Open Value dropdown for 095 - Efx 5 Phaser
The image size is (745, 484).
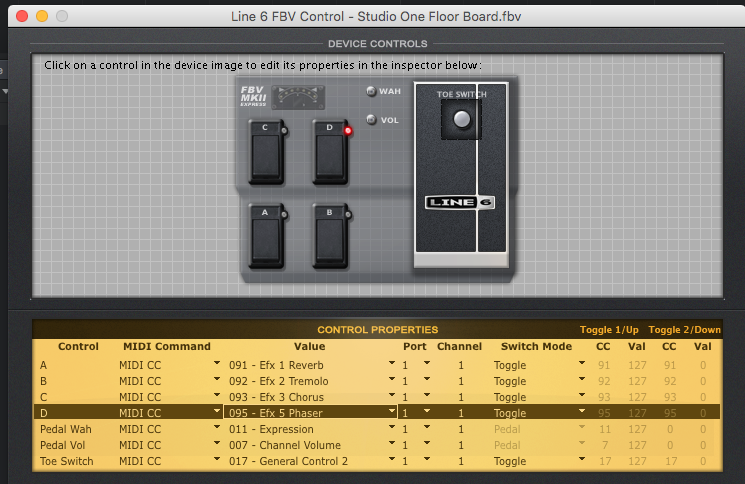[x=392, y=411]
